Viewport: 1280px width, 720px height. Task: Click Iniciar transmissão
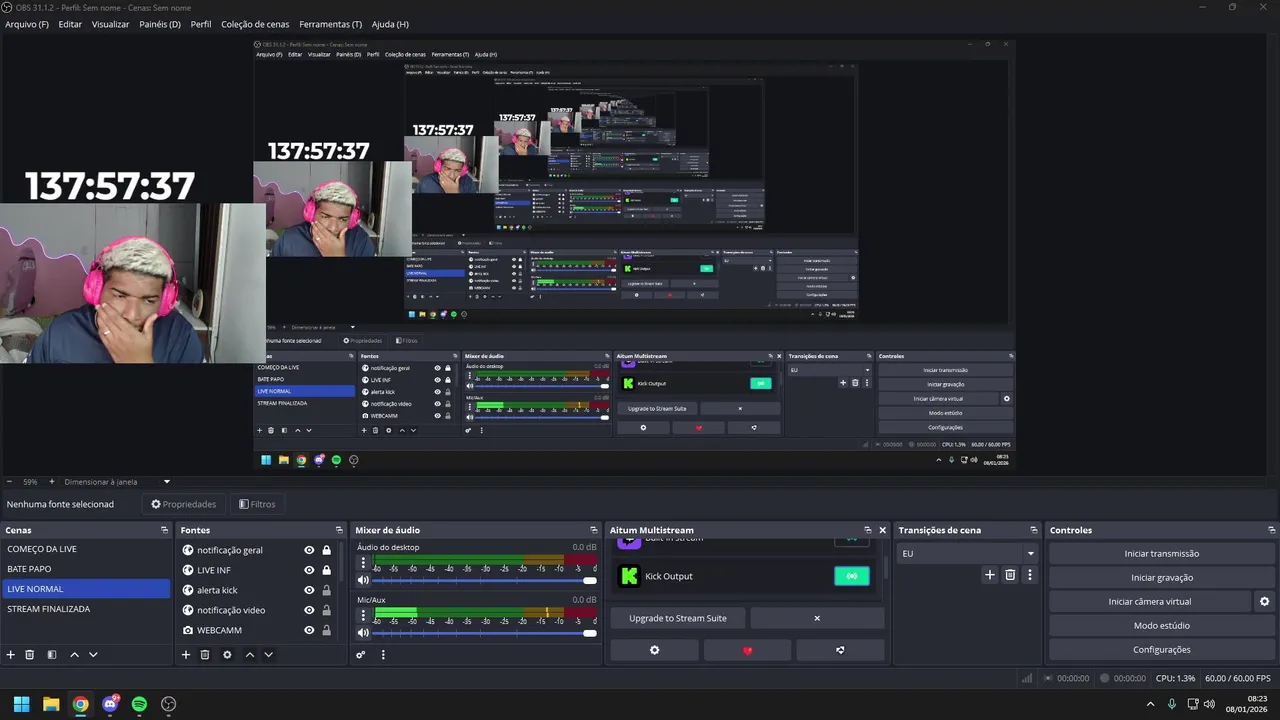click(1162, 554)
